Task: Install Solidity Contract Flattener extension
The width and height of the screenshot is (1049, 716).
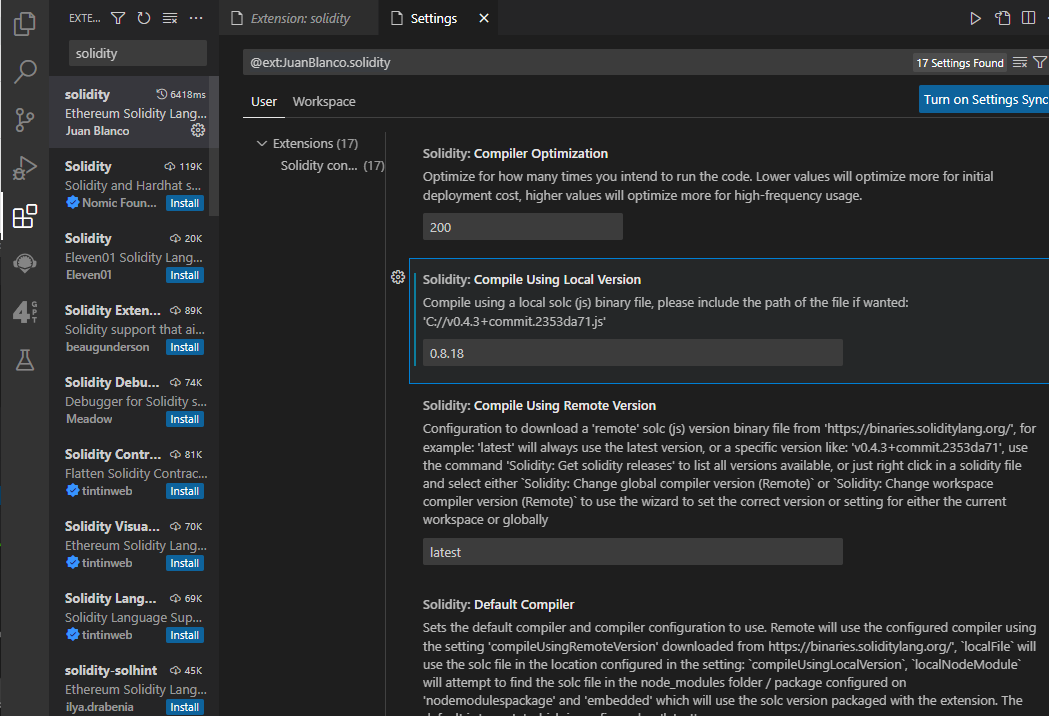Action: (185, 491)
